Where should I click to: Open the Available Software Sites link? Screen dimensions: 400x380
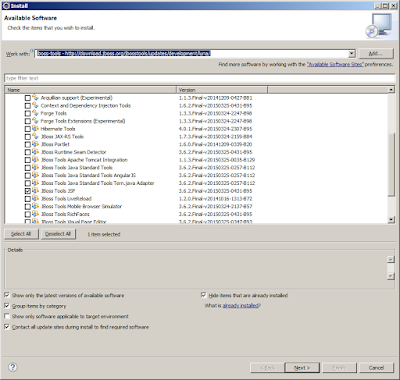[335, 64]
